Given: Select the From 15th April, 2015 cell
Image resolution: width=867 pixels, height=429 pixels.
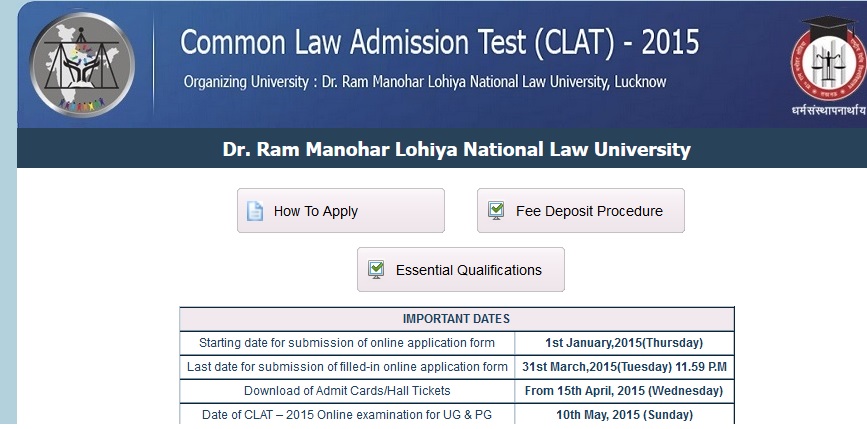Looking at the screenshot, I should pos(624,391).
